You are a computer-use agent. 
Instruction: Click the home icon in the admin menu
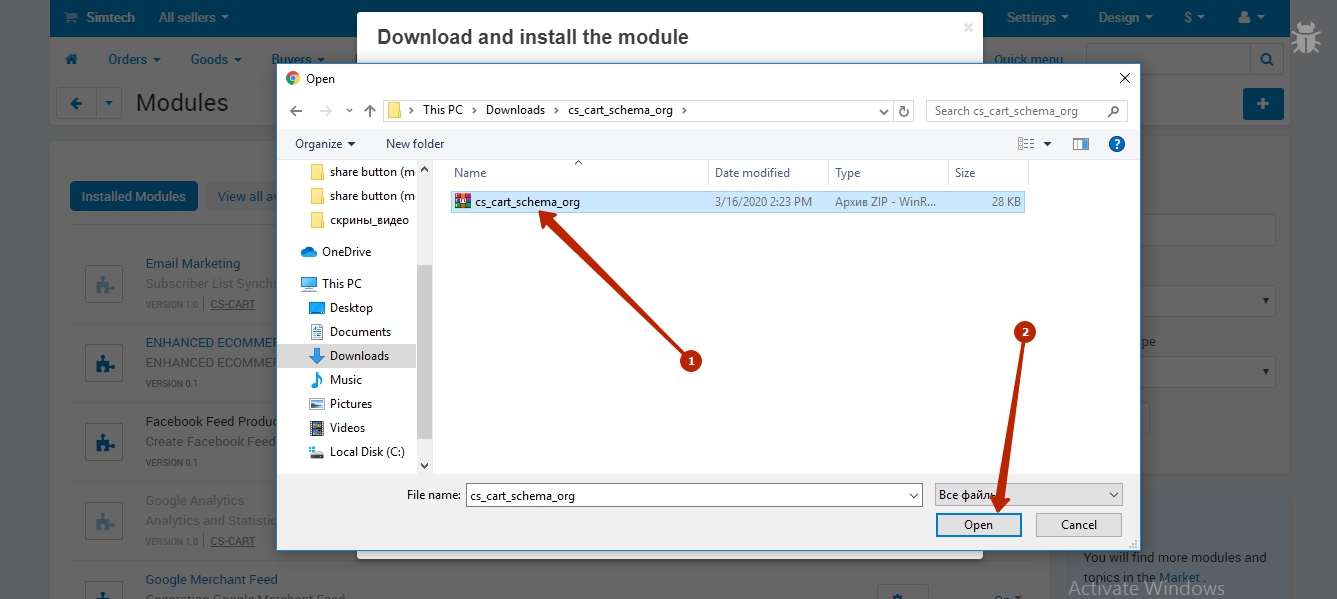[x=71, y=60]
